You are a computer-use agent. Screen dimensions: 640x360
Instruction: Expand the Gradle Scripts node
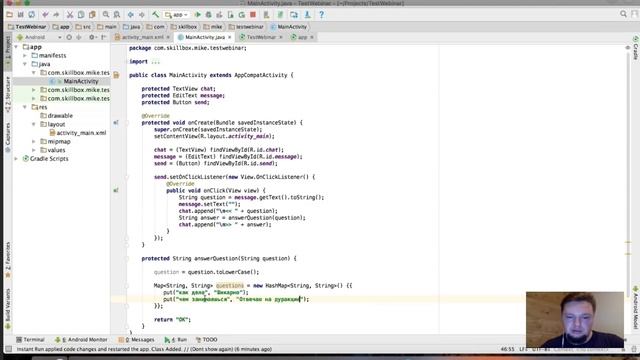click(x=16, y=158)
